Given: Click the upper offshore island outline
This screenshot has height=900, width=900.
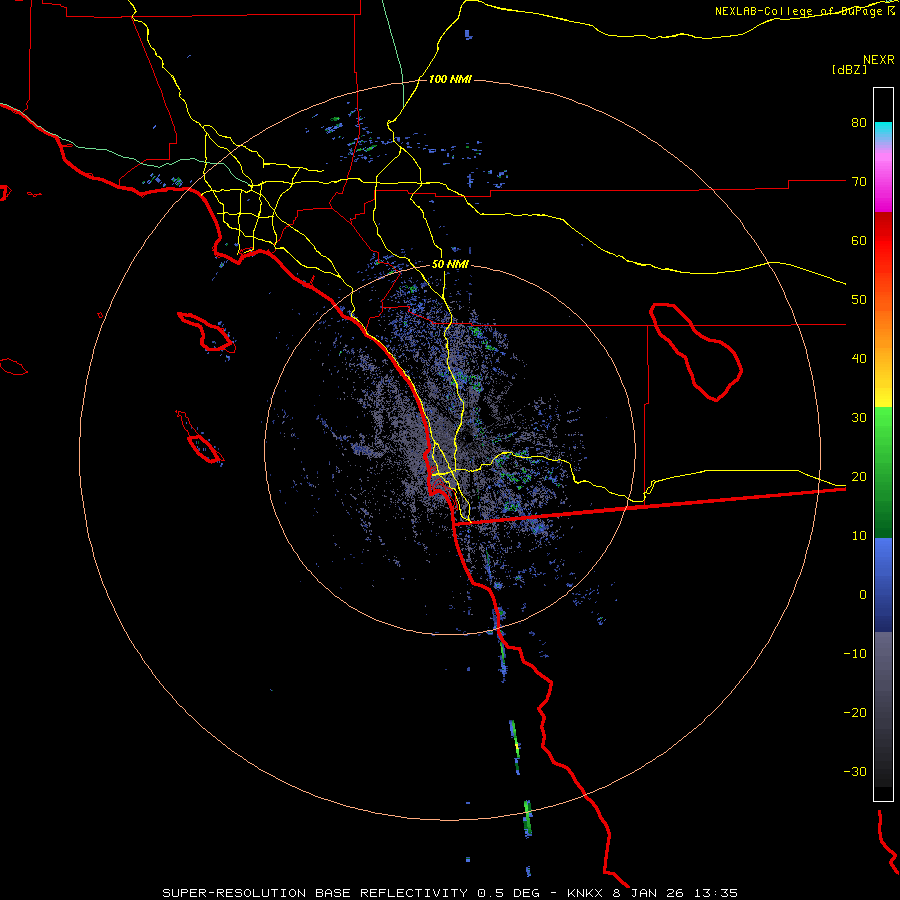Looking at the screenshot, I should [x=206, y=332].
